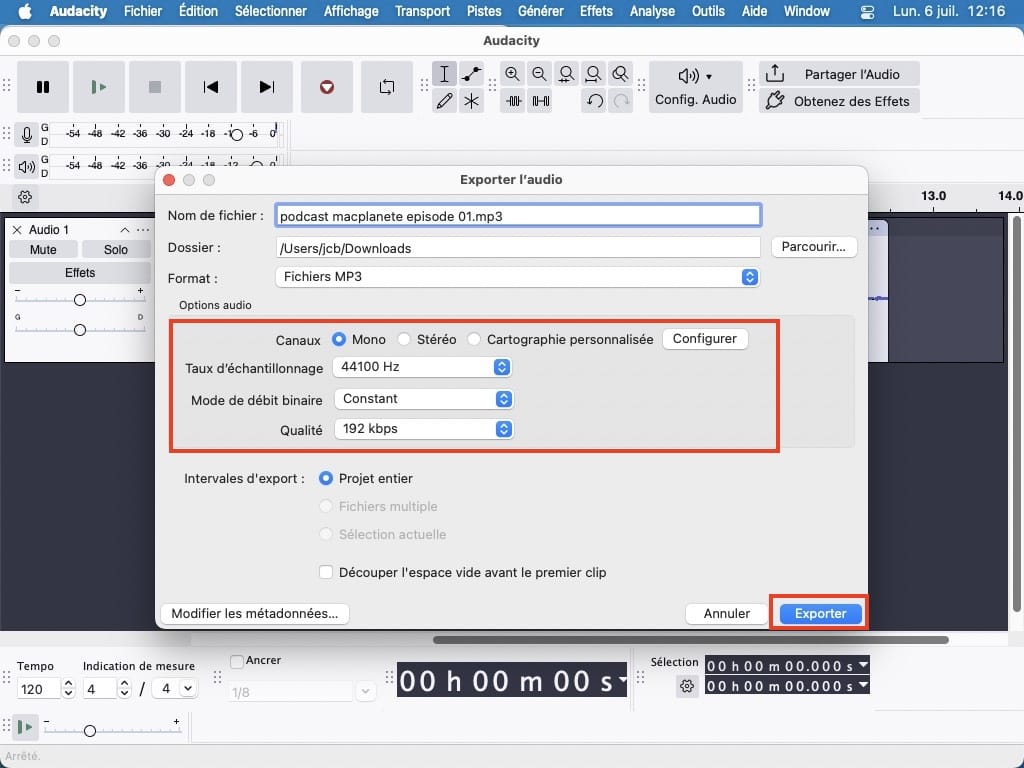
Task: Click the Pause button in transport toolbar
Action: 42,87
